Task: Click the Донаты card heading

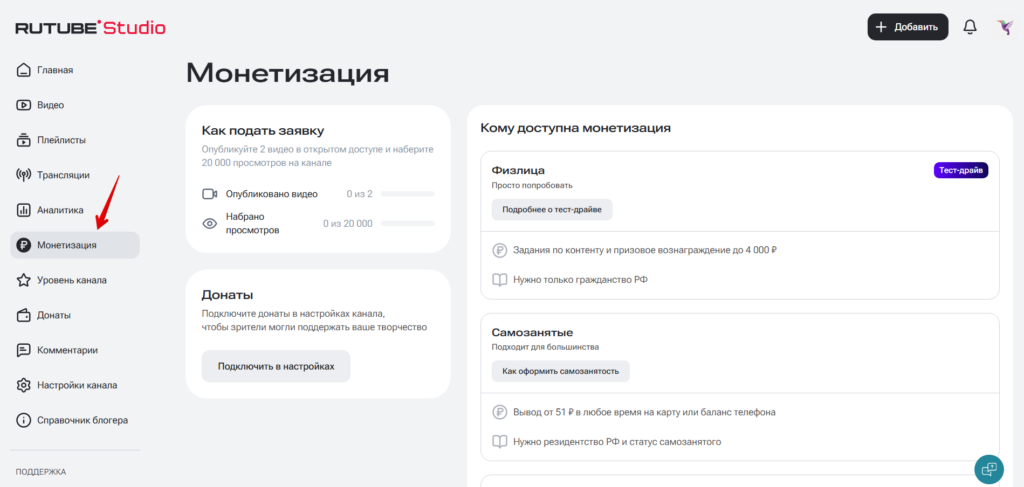Action: click(227, 295)
